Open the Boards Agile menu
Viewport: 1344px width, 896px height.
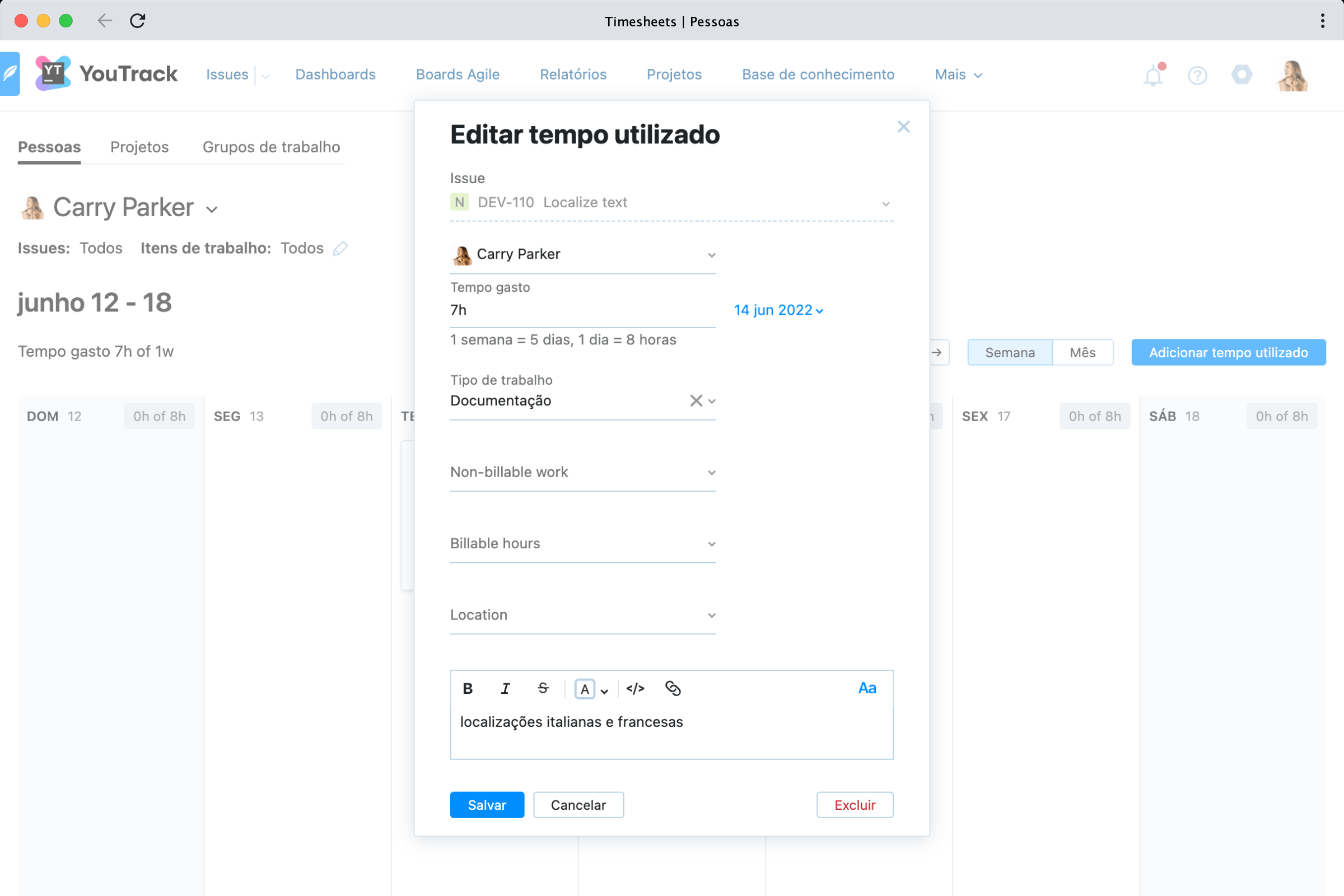click(x=457, y=74)
